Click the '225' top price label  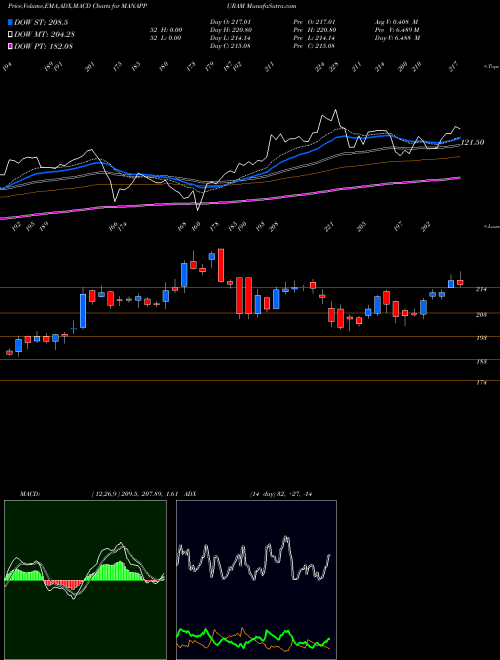point(334,67)
